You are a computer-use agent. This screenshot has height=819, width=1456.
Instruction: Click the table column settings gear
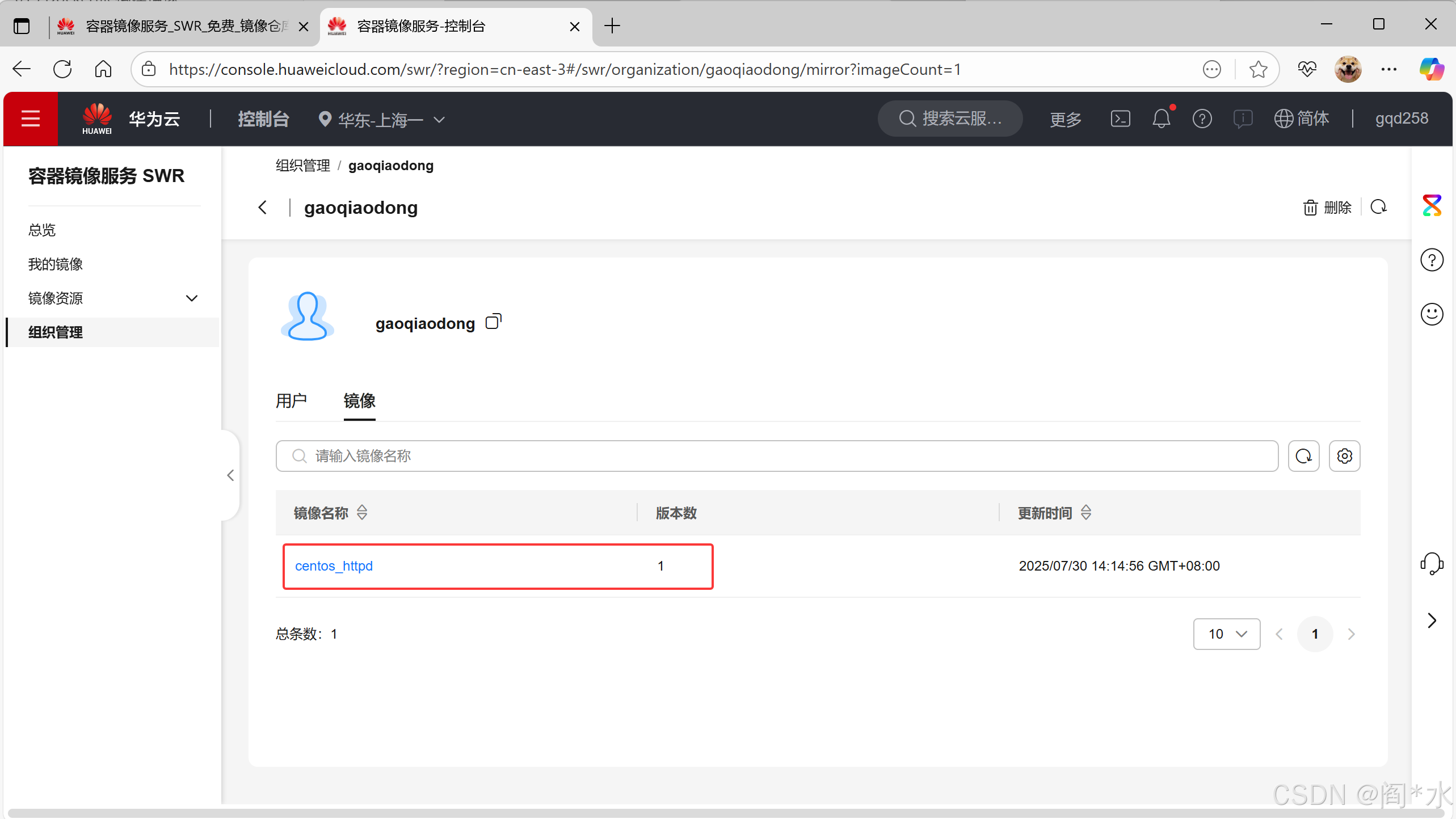[1344, 456]
